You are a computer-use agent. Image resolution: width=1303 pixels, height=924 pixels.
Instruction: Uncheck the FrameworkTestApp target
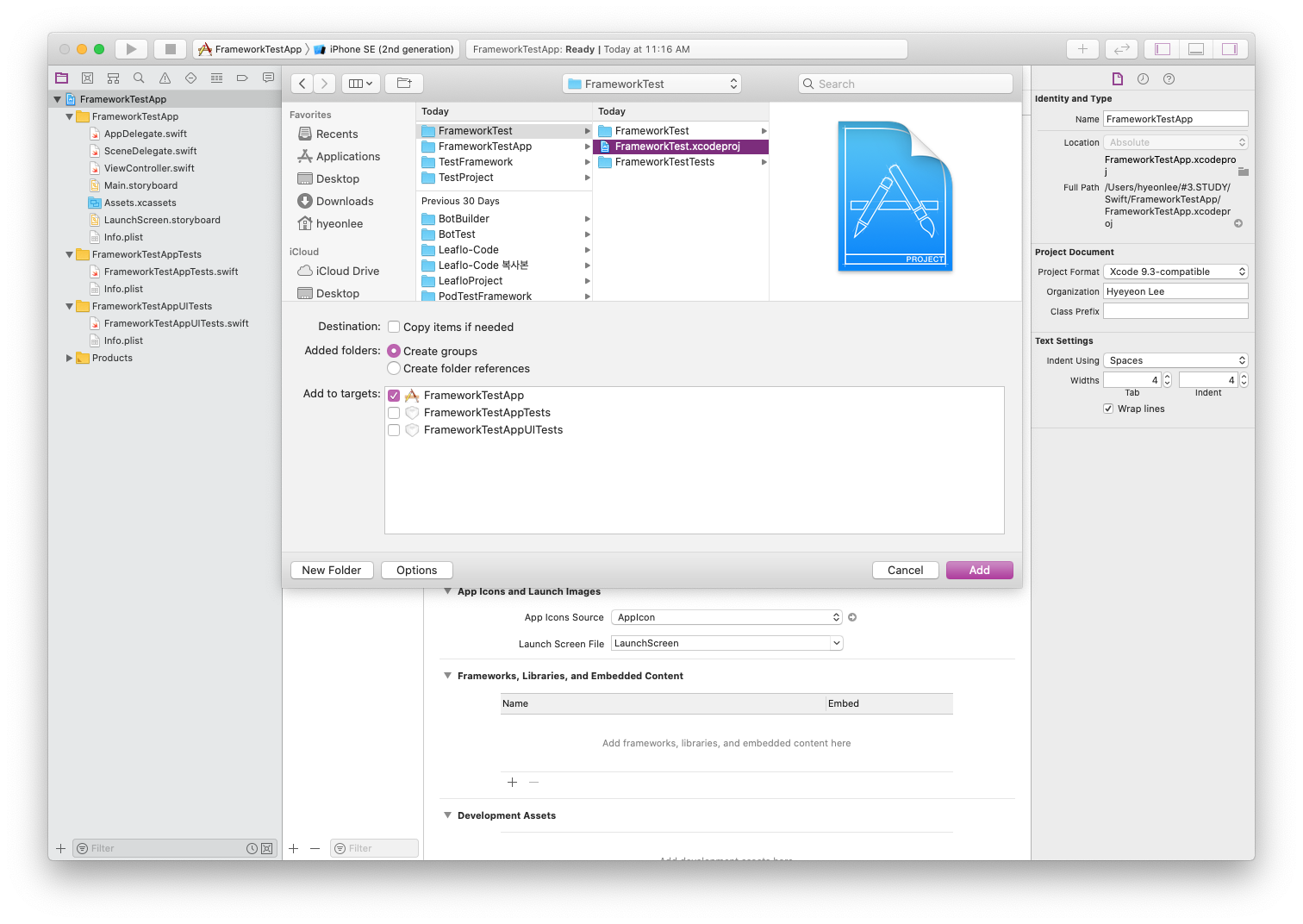click(394, 396)
